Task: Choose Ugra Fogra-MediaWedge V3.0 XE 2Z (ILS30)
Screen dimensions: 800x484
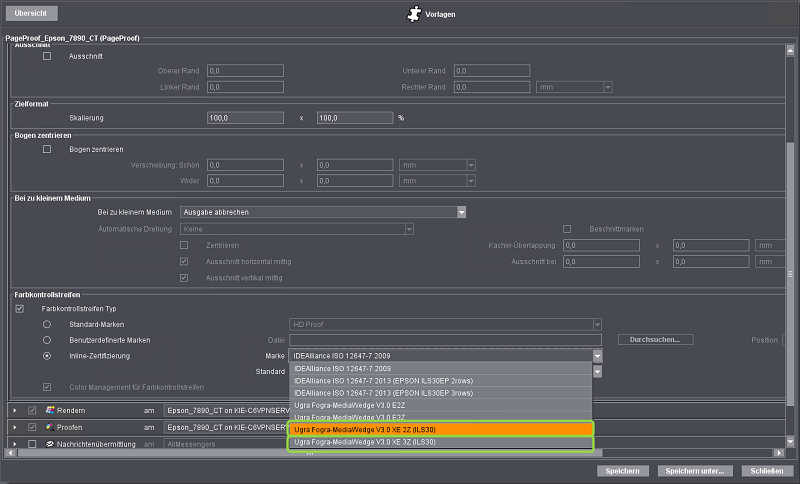Action: pos(441,429)
